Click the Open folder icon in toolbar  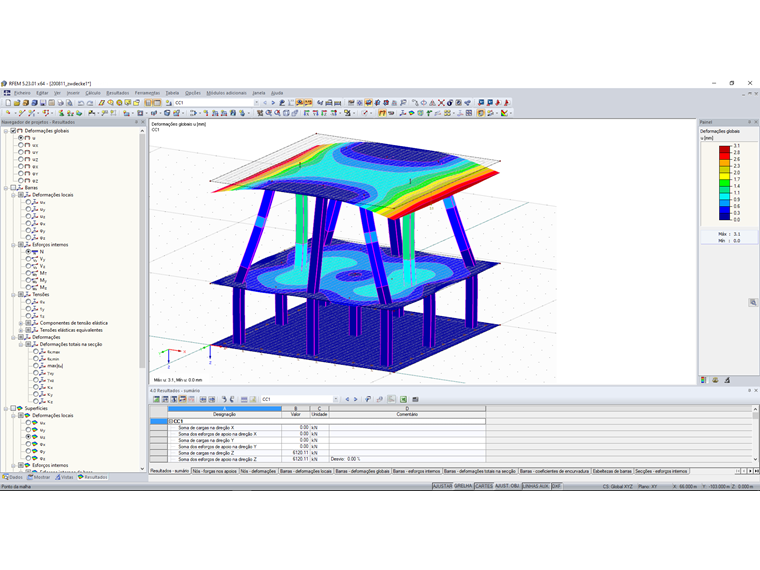coord(16,103)
